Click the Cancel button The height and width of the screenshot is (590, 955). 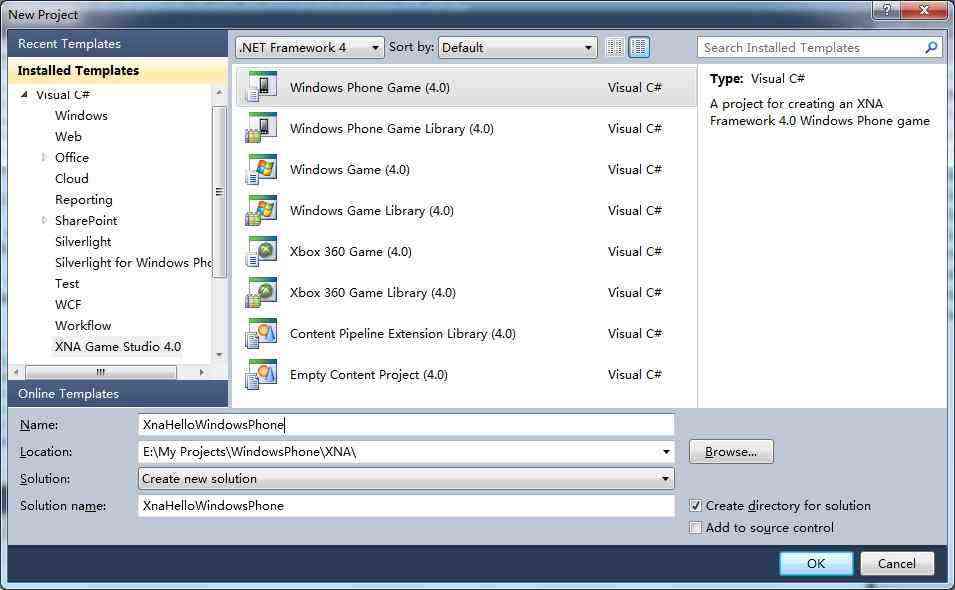[897, 563]
